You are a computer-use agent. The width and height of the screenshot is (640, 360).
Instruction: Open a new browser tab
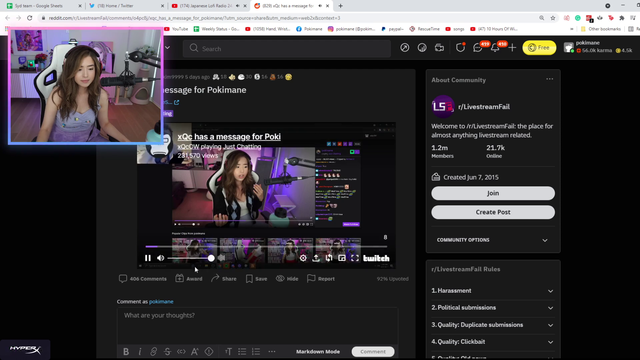tap(340, 6)
